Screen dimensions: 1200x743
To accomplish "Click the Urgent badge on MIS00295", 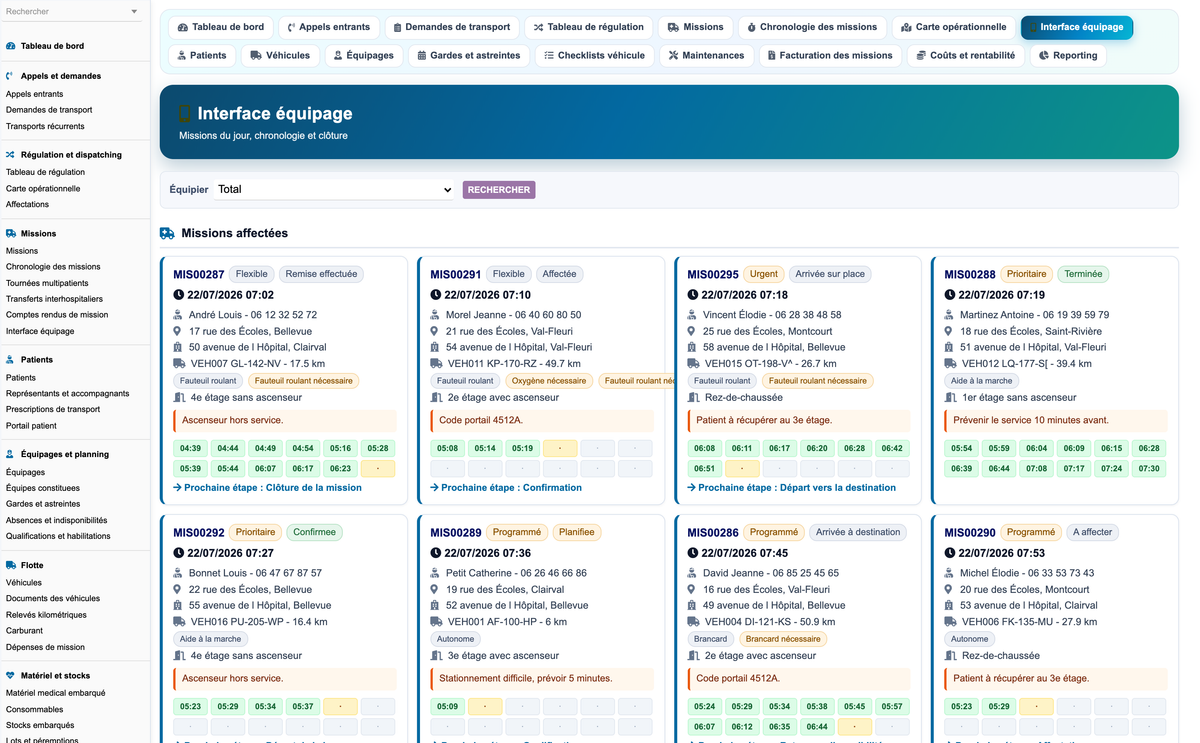I will click(764, 274).
